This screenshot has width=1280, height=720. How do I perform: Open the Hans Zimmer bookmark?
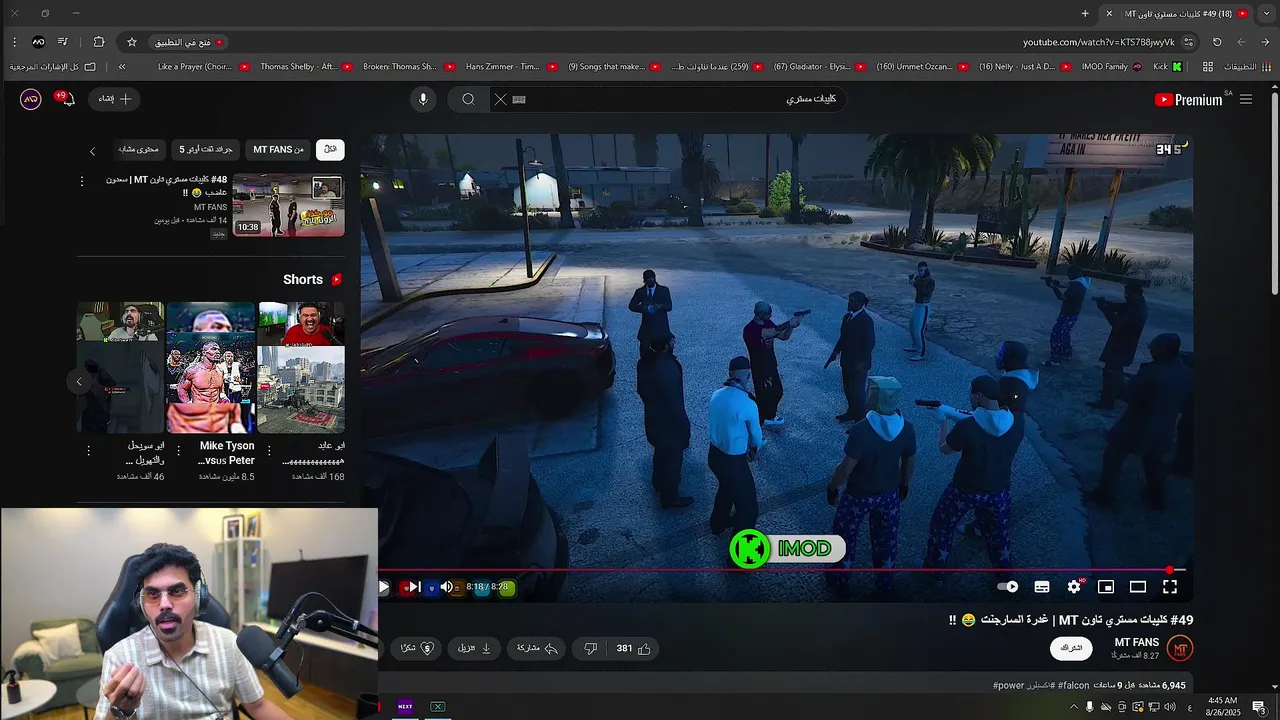[x=510, y=66]
